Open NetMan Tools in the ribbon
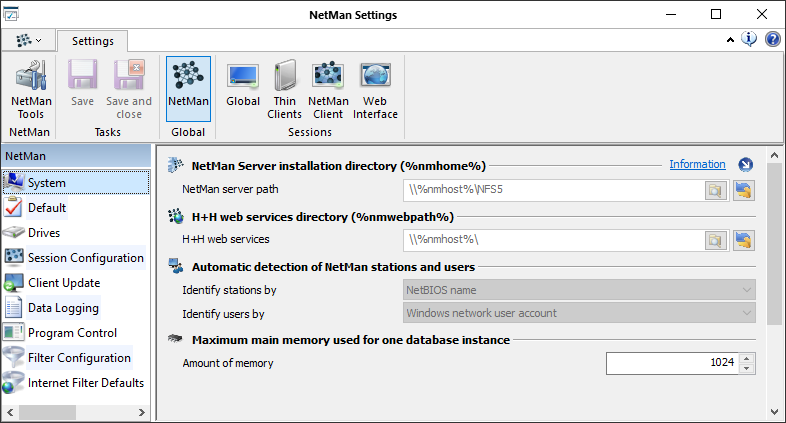 (x=30, y=90)
